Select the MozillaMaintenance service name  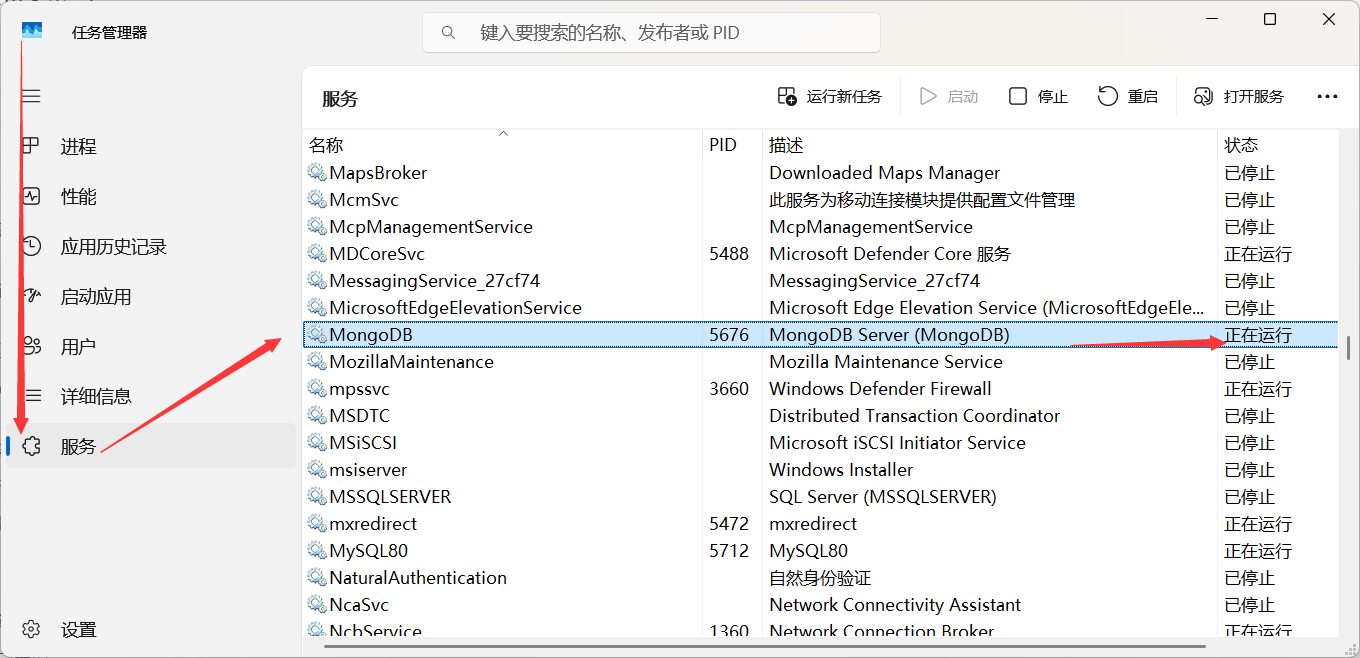pyautogui.click(x=411, y=362)
